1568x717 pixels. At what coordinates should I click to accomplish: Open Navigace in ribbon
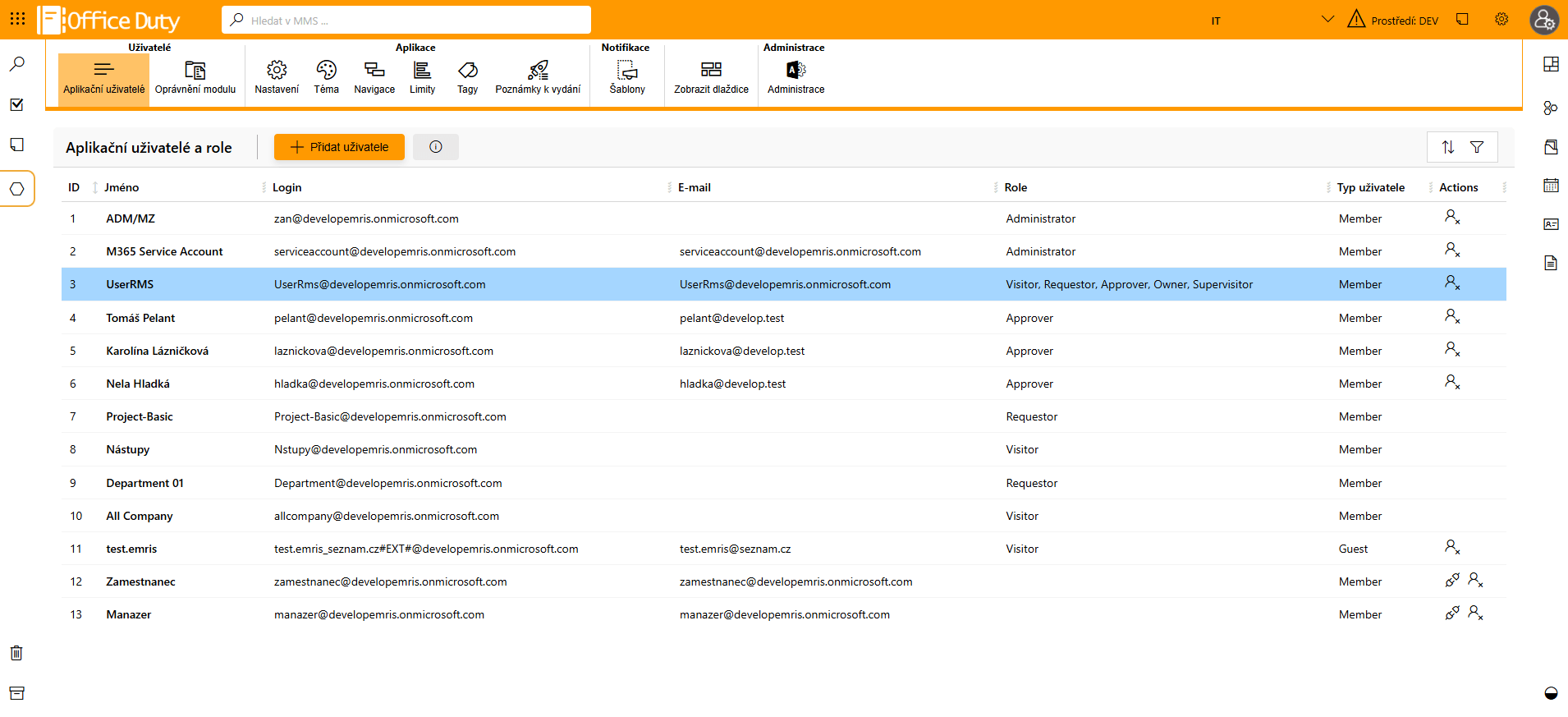374,79
